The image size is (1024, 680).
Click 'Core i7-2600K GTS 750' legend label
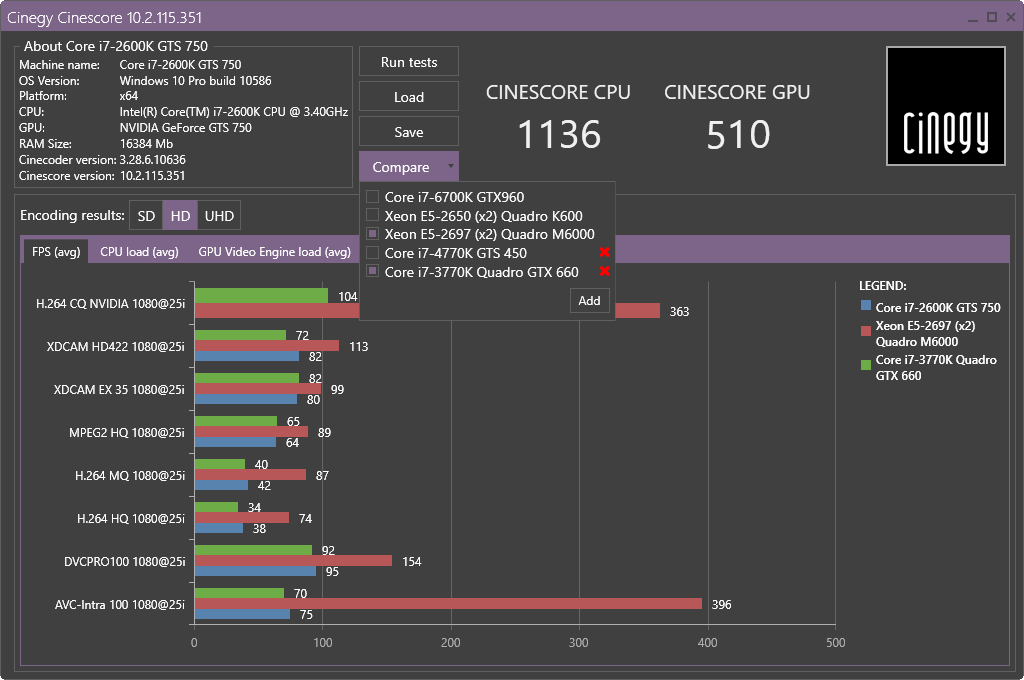tap(938, 307)
